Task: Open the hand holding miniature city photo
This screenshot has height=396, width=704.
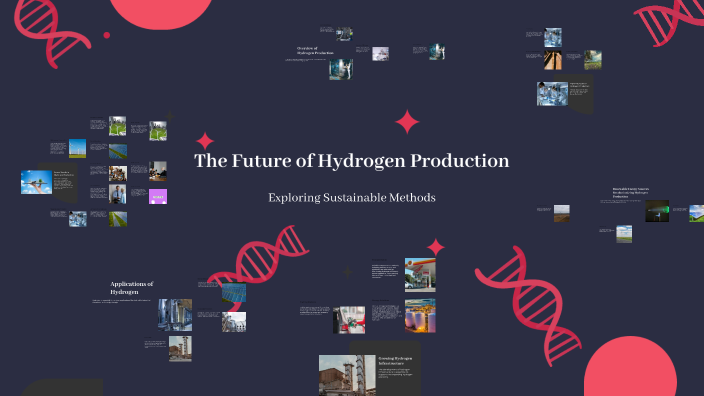Action: (x=36, y=182)
